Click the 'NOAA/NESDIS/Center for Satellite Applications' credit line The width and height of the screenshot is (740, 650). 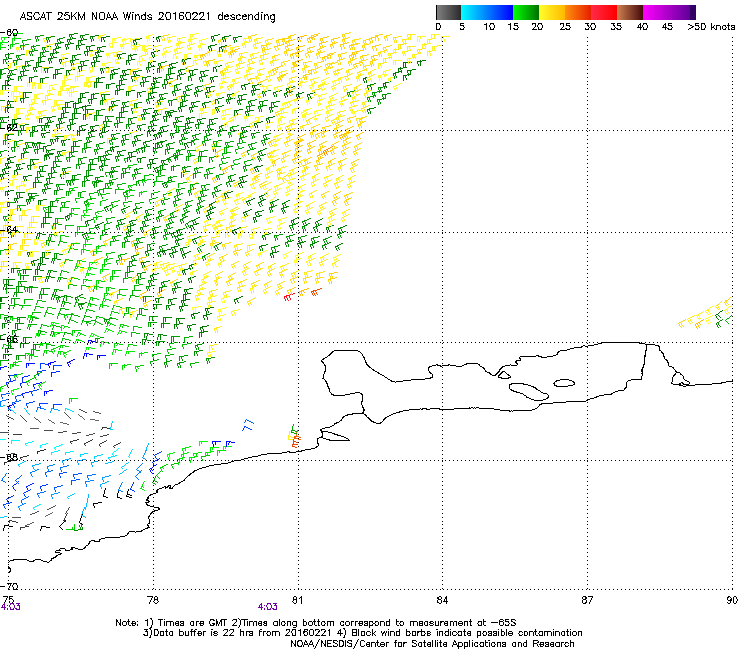coord(432,644)
